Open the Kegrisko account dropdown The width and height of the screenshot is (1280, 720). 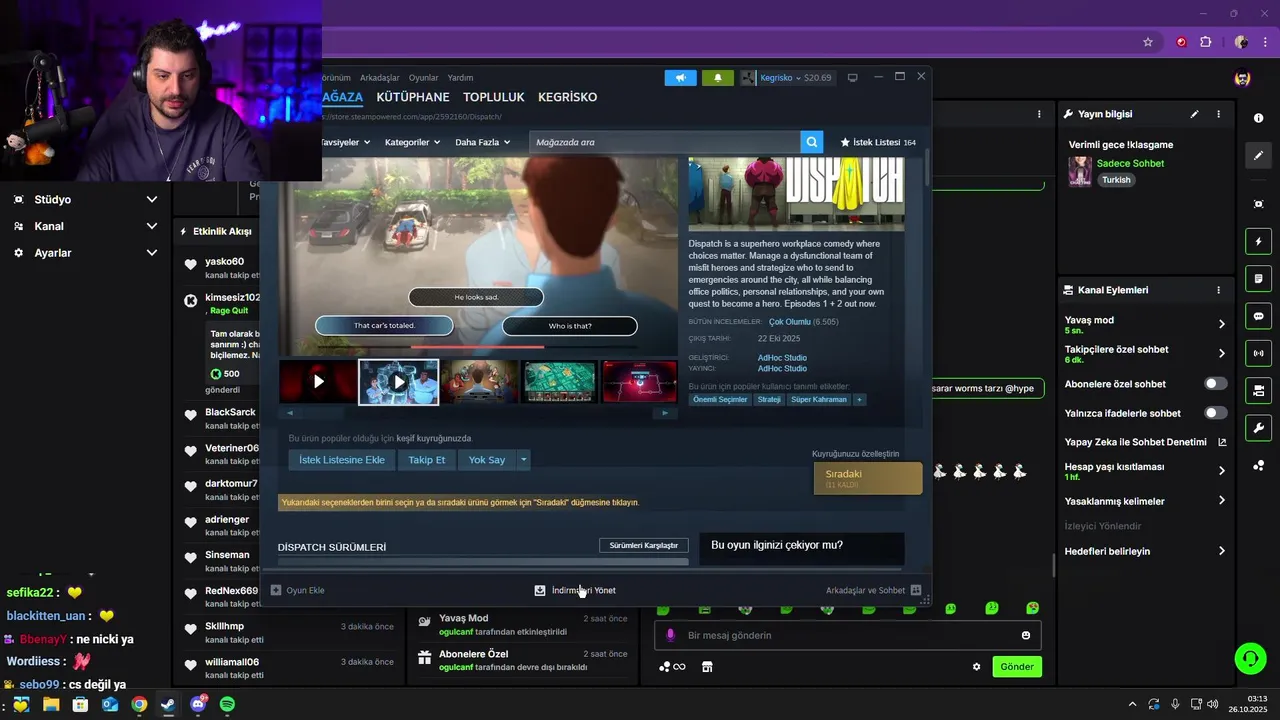[787, 77]
